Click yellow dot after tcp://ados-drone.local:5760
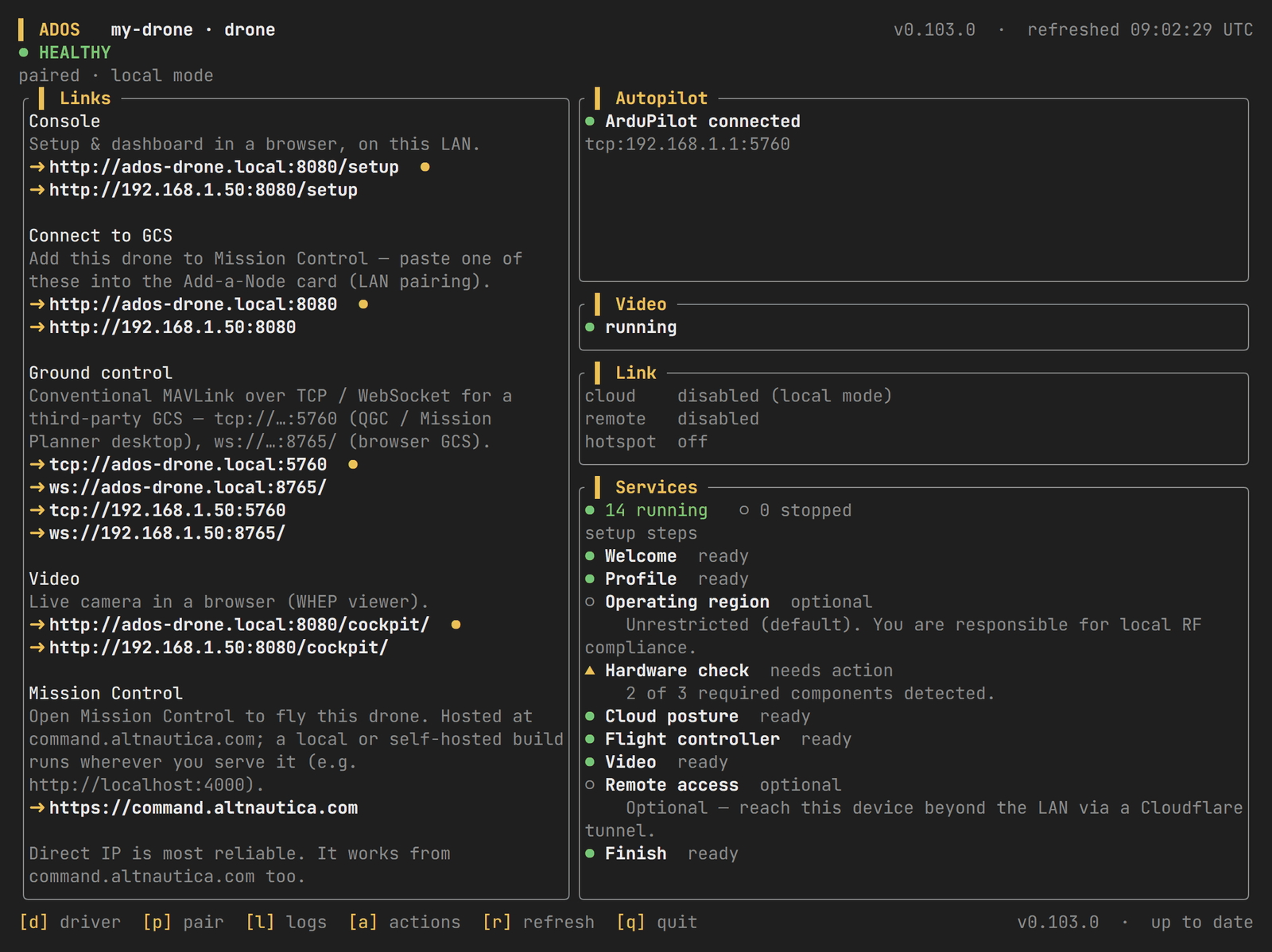The height and width of the screenshot is (952, 1272). pyautogui.click(x=353, y=464)
